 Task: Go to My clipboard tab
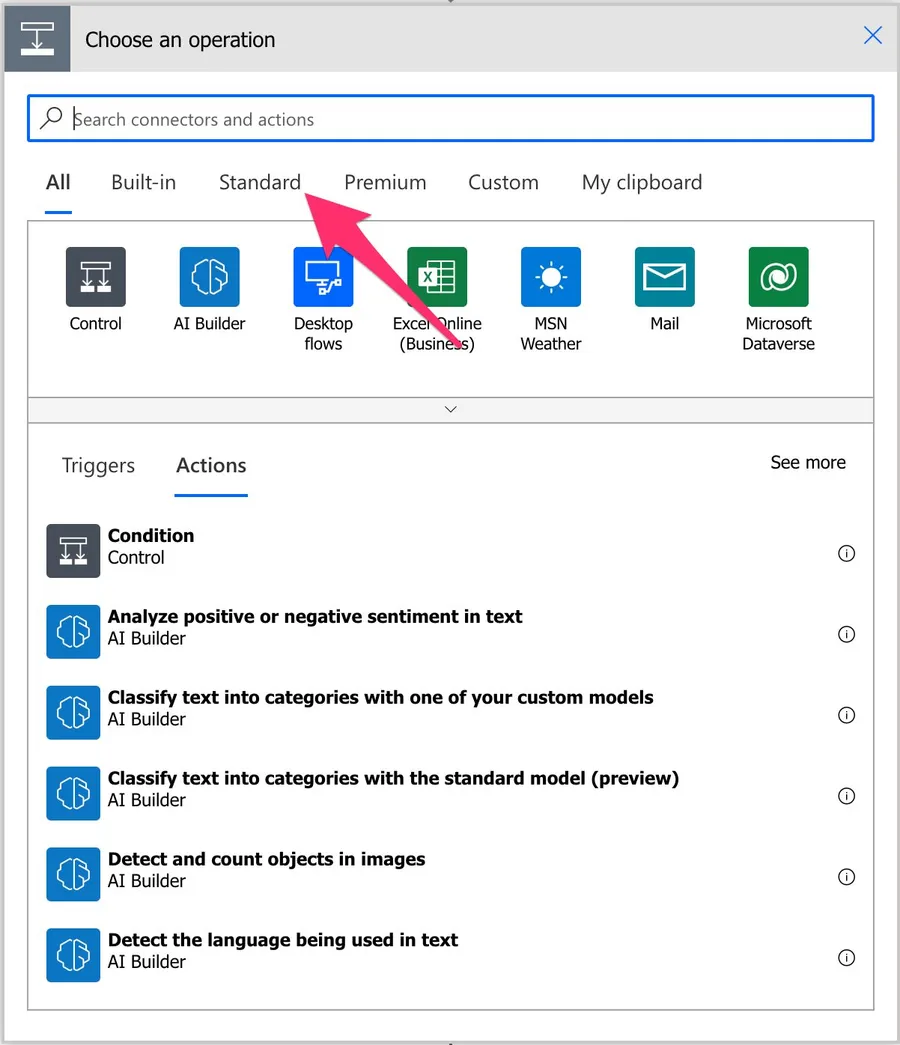(642, 182)
